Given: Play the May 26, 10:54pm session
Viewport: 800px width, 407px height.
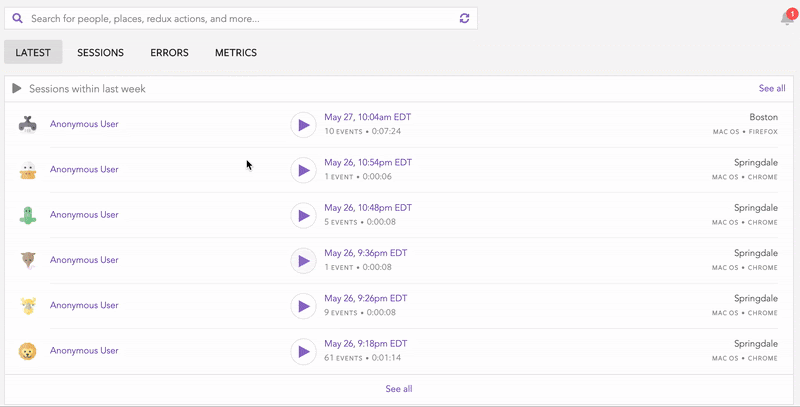Looking at the screenshot, I should 303,170.
